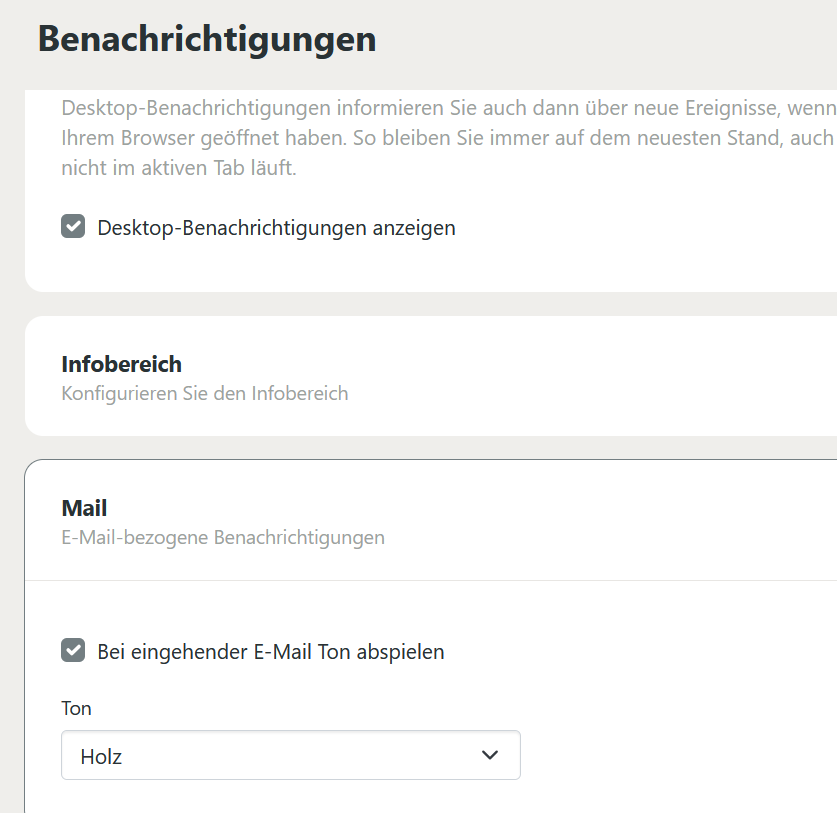Image resolution: width=837 pixels, height=813 pixels.
Task: Uncheck the Desktop-Benachrichtigungen anzeigen checkbox
Action: (x=73, y=227)
